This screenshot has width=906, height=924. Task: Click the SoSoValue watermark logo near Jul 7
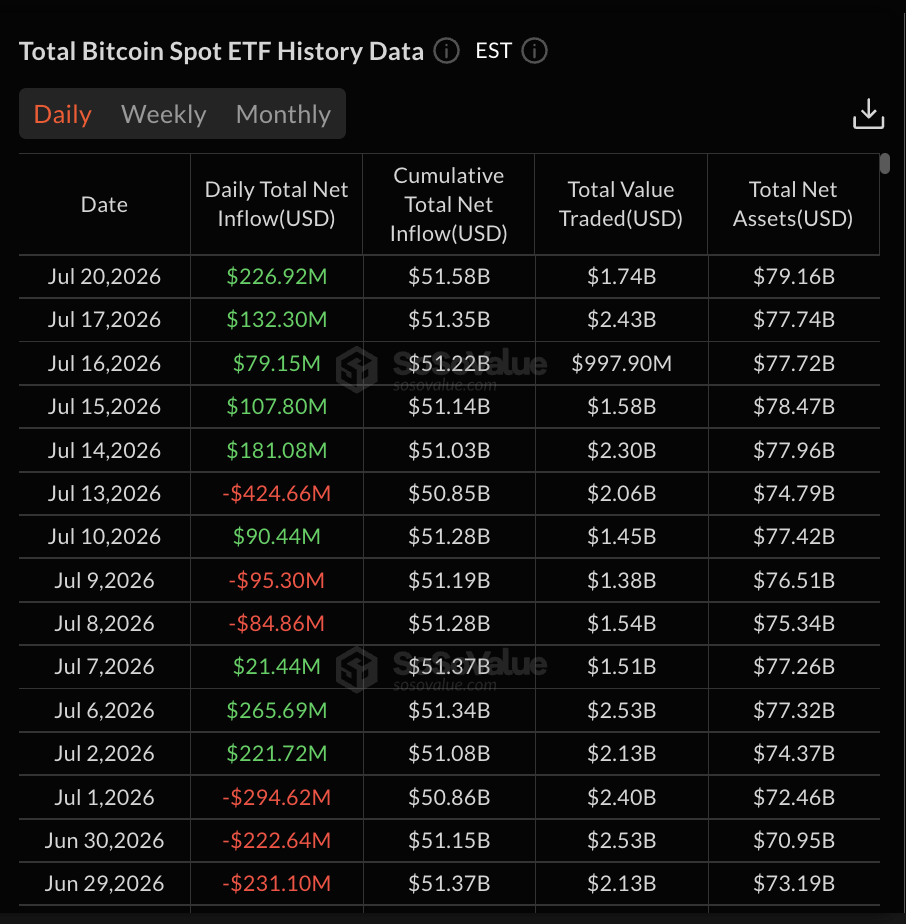(357, 669)
